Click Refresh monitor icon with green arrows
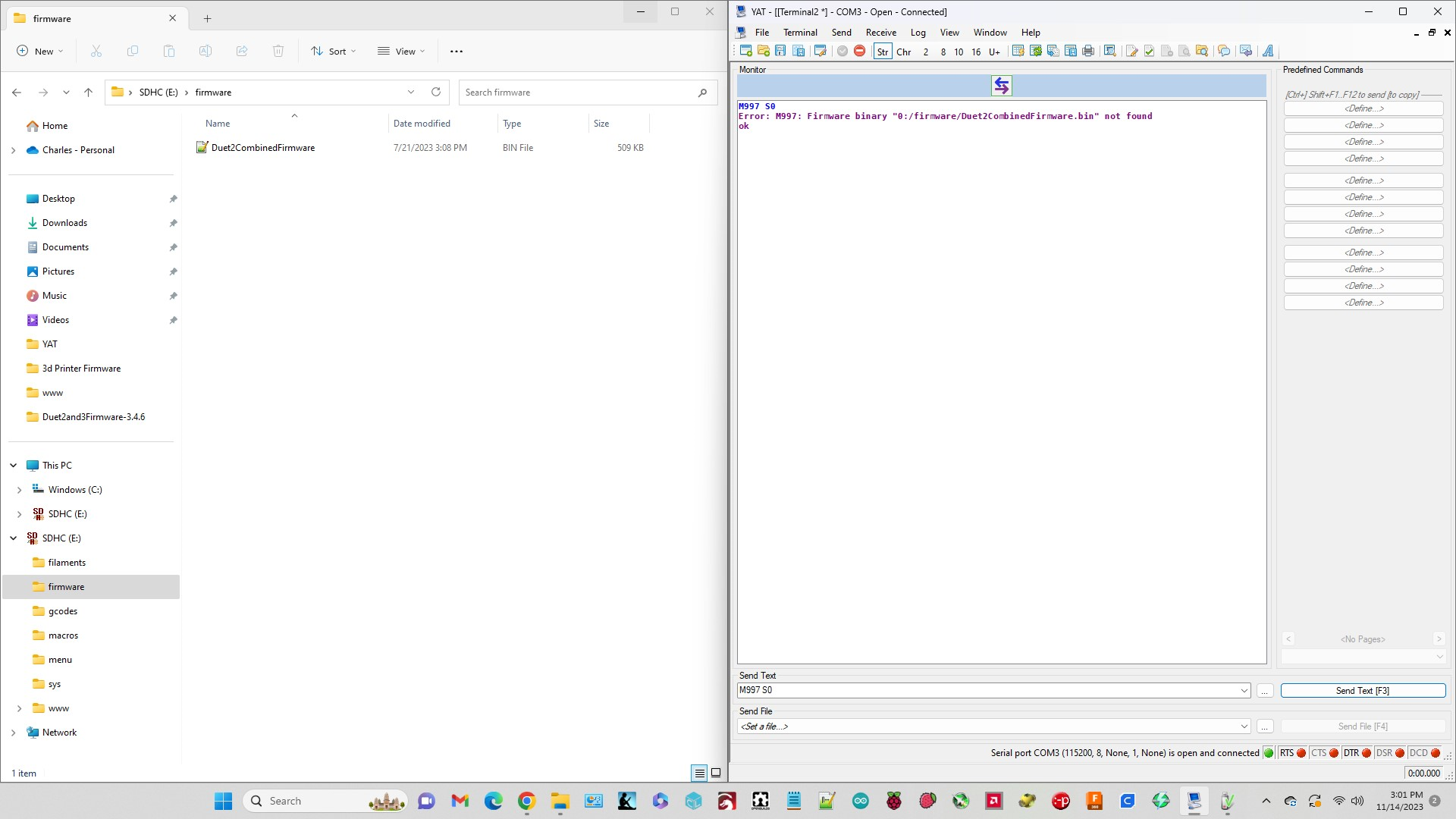Viewport: 1456px width, 819px height. [1035, 51]
